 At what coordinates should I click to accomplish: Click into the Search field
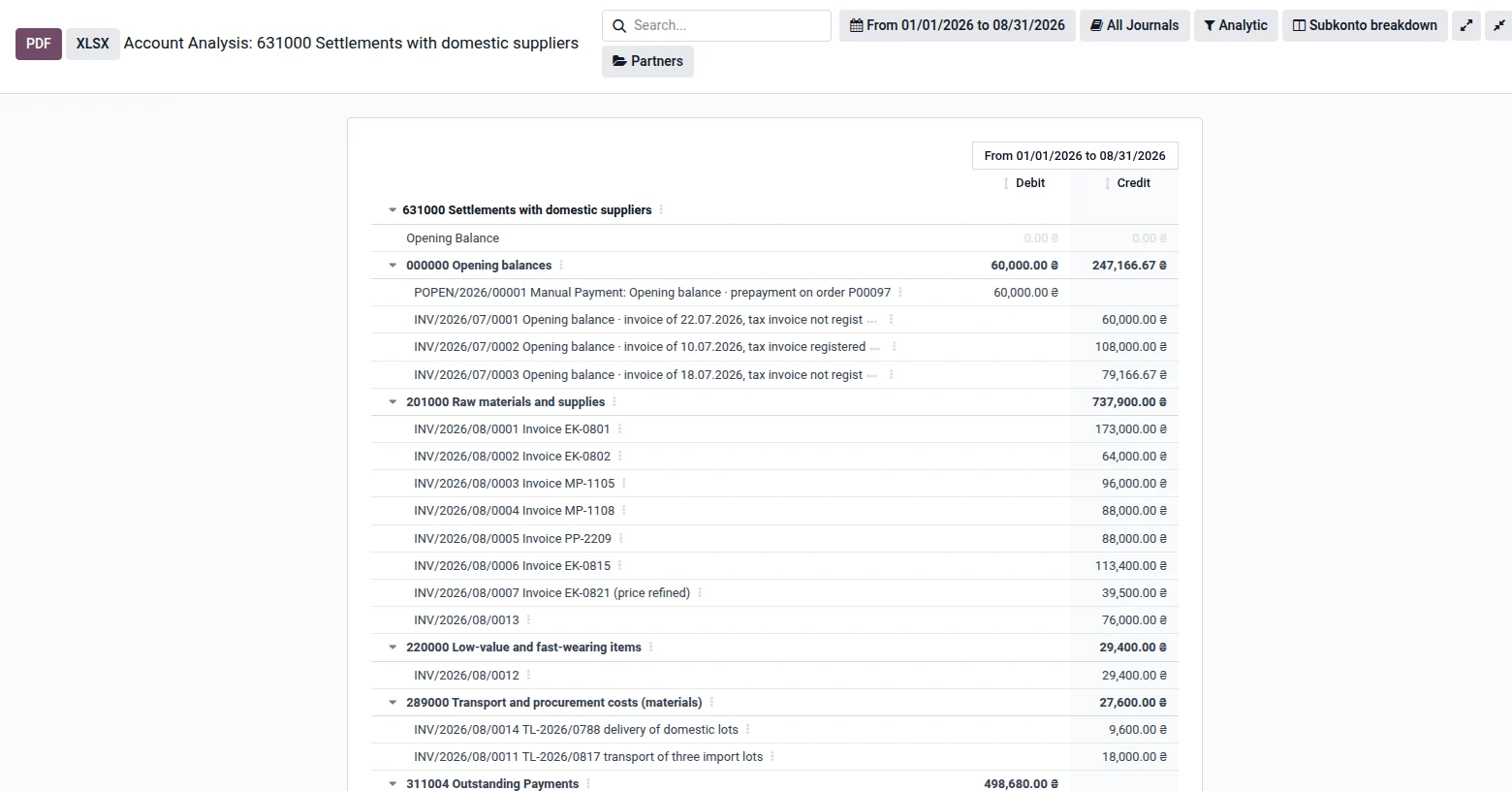point(716,25)
